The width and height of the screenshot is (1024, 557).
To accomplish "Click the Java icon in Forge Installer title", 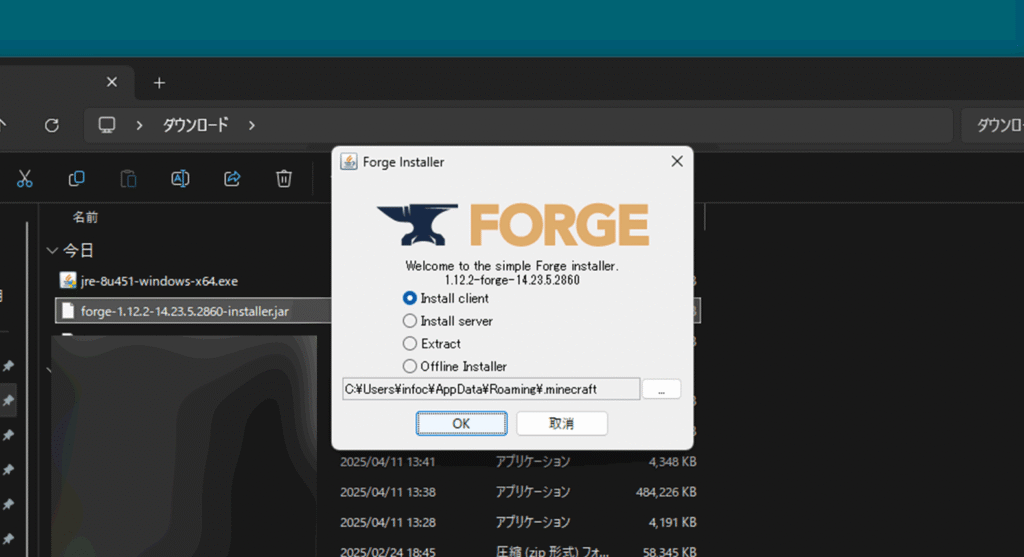I will (349, 162).
